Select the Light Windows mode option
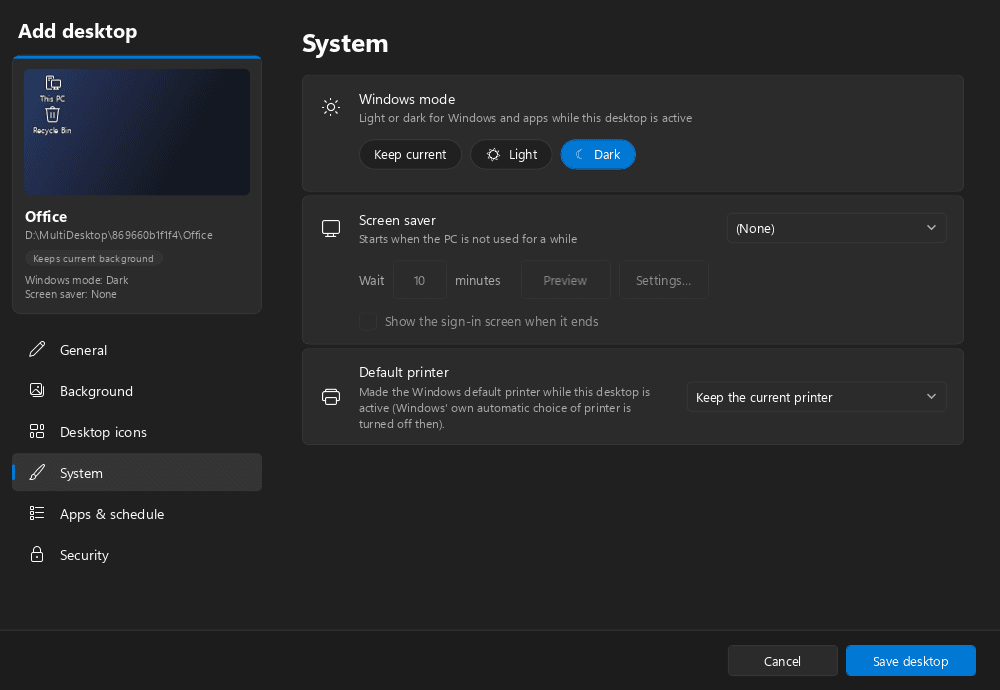Viewport: 1000px width, 690px height. tap(511, 154)
